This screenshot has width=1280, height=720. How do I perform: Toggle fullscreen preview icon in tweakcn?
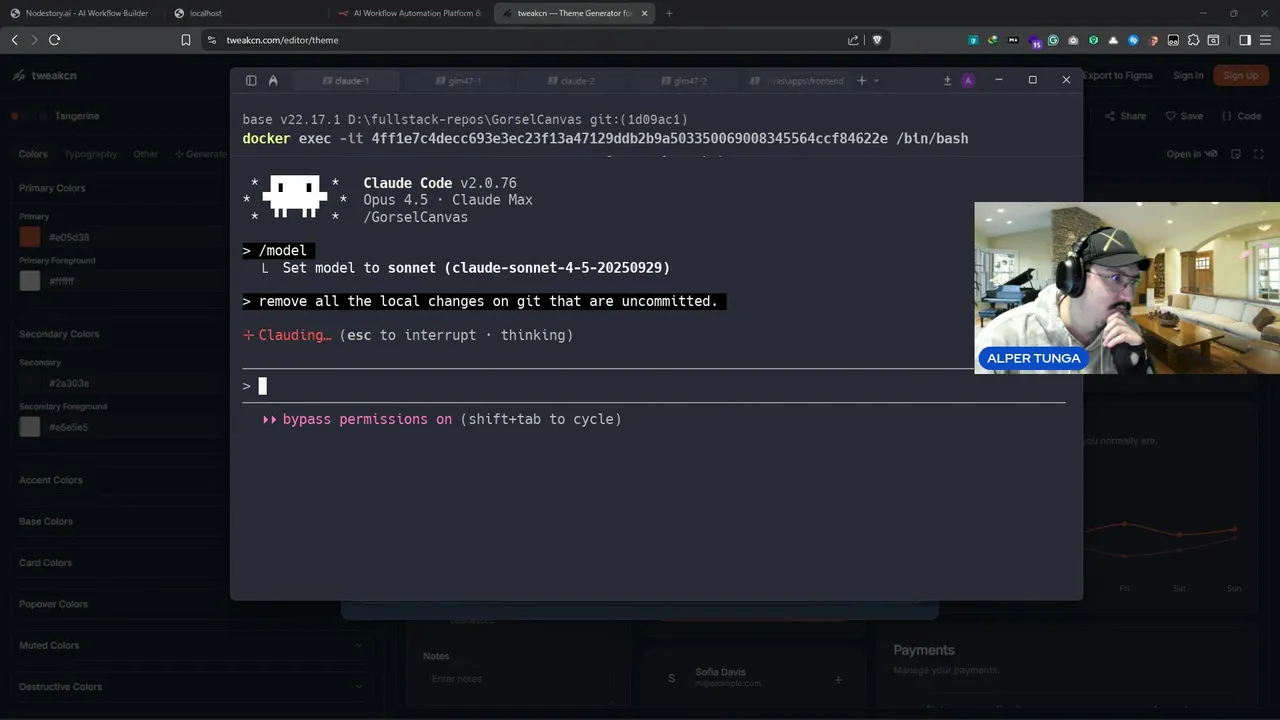pos(1259,154)
